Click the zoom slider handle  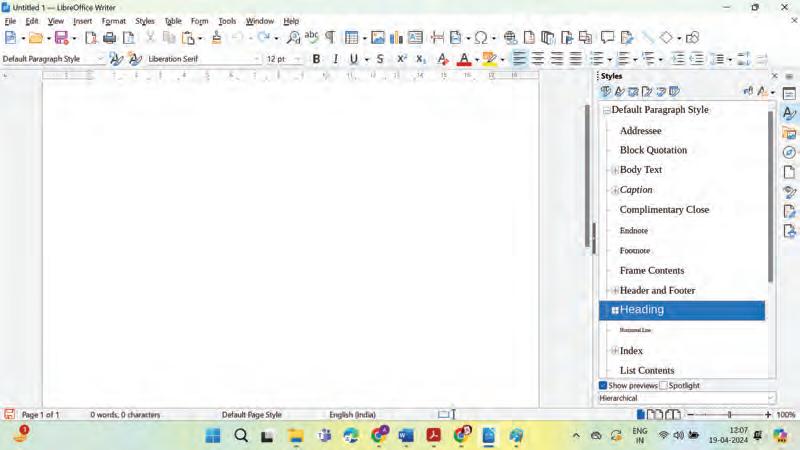pos(730,415)
